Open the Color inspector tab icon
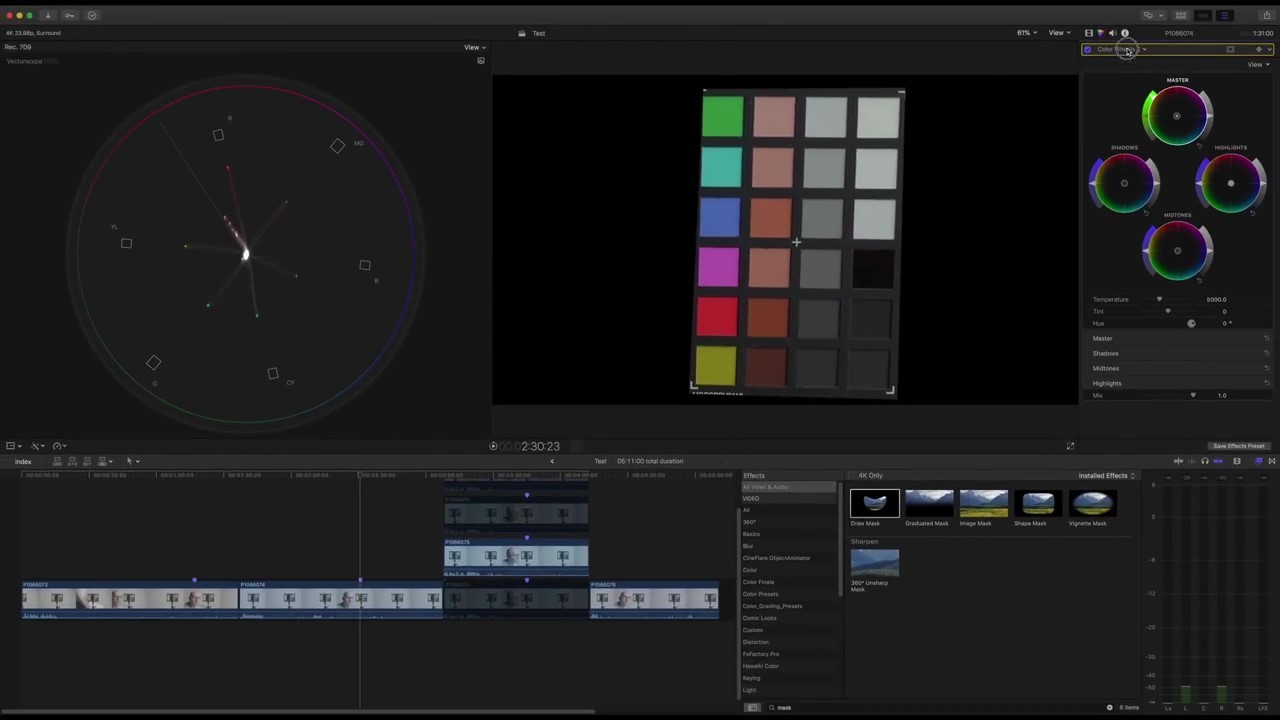This screenshot has width=1280, height=720. [1100, 33]
